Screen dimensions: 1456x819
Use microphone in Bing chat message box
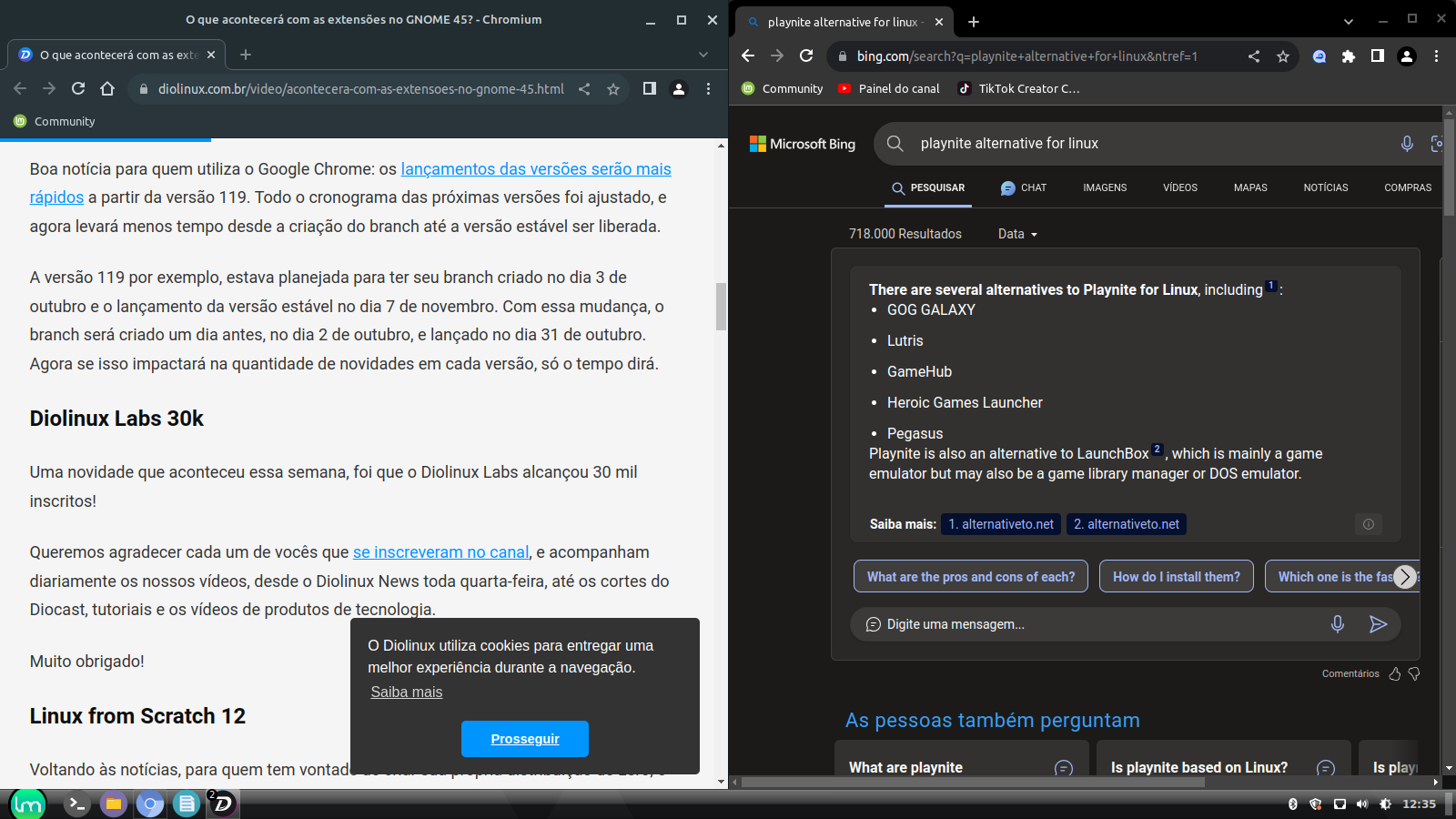(1338, 624)
